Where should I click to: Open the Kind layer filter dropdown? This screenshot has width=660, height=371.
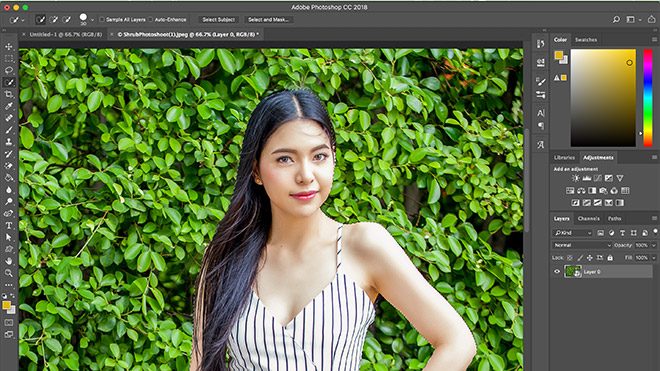(x=572, y=232)
